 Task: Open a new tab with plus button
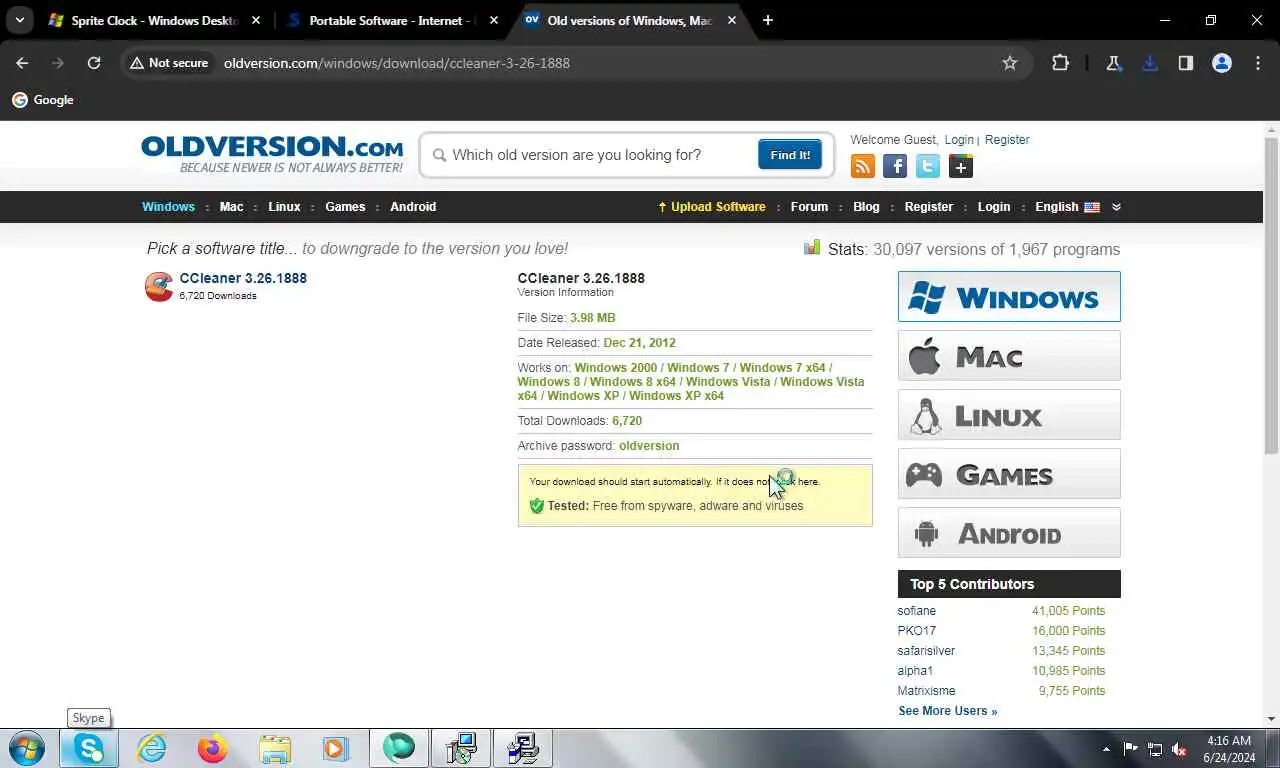click(767, 20)
